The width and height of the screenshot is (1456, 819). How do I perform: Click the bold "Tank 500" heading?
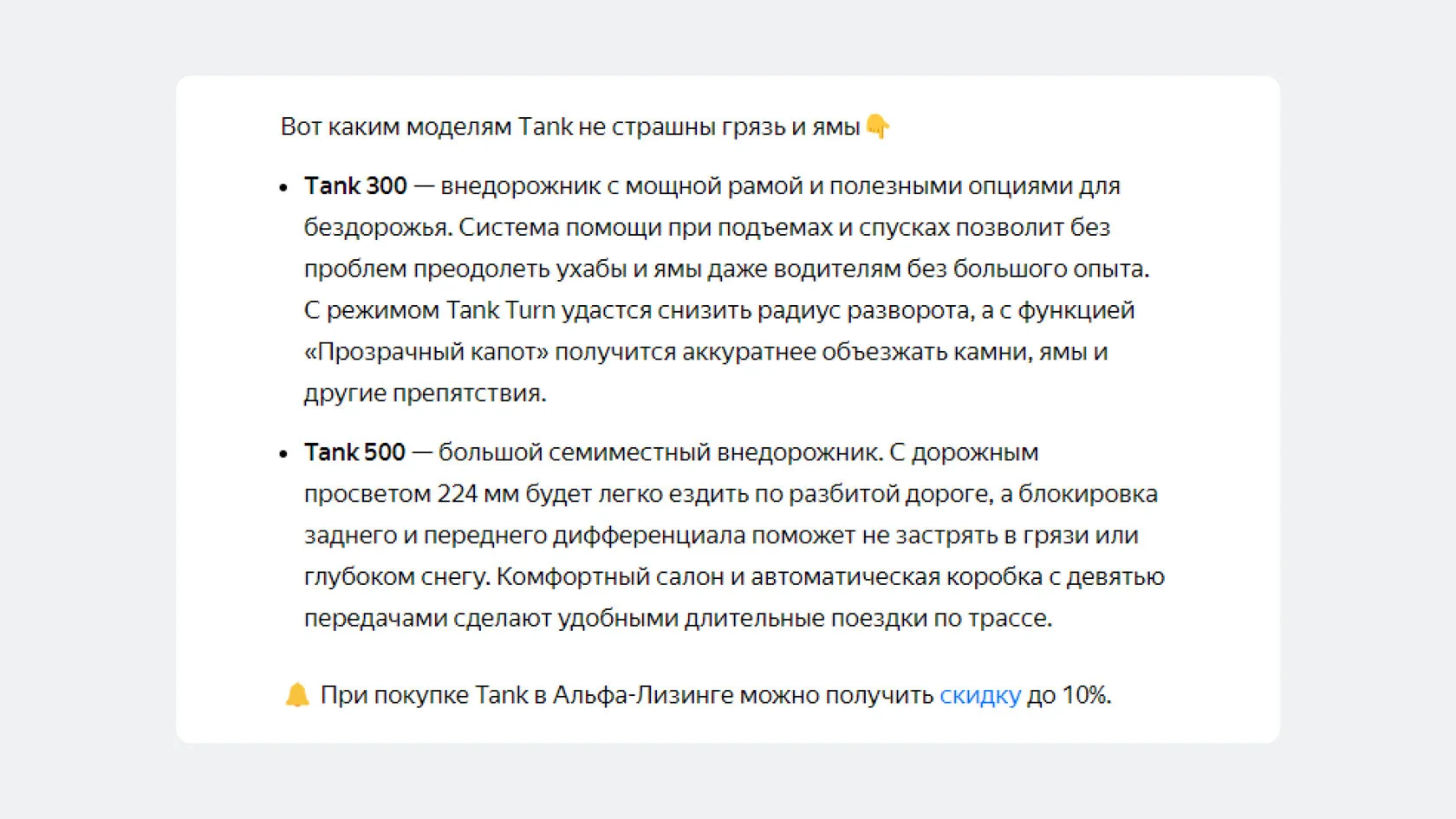[354, 452]
